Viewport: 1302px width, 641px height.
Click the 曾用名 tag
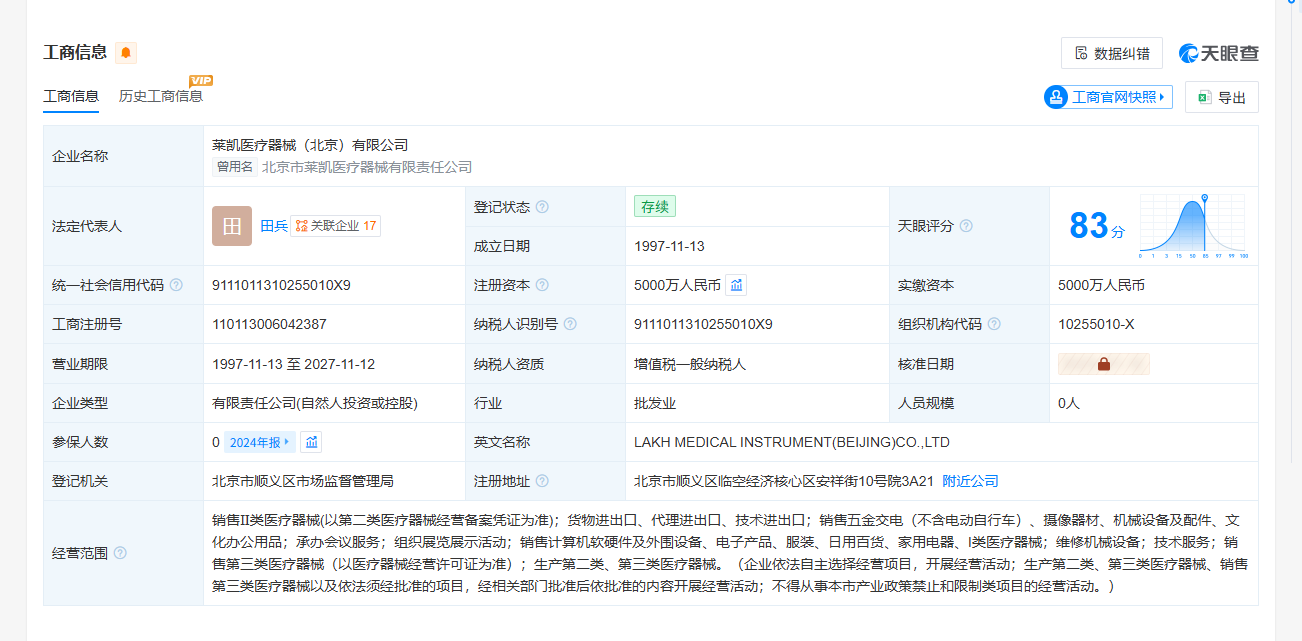pyautogui.click(x=234, y=167)
